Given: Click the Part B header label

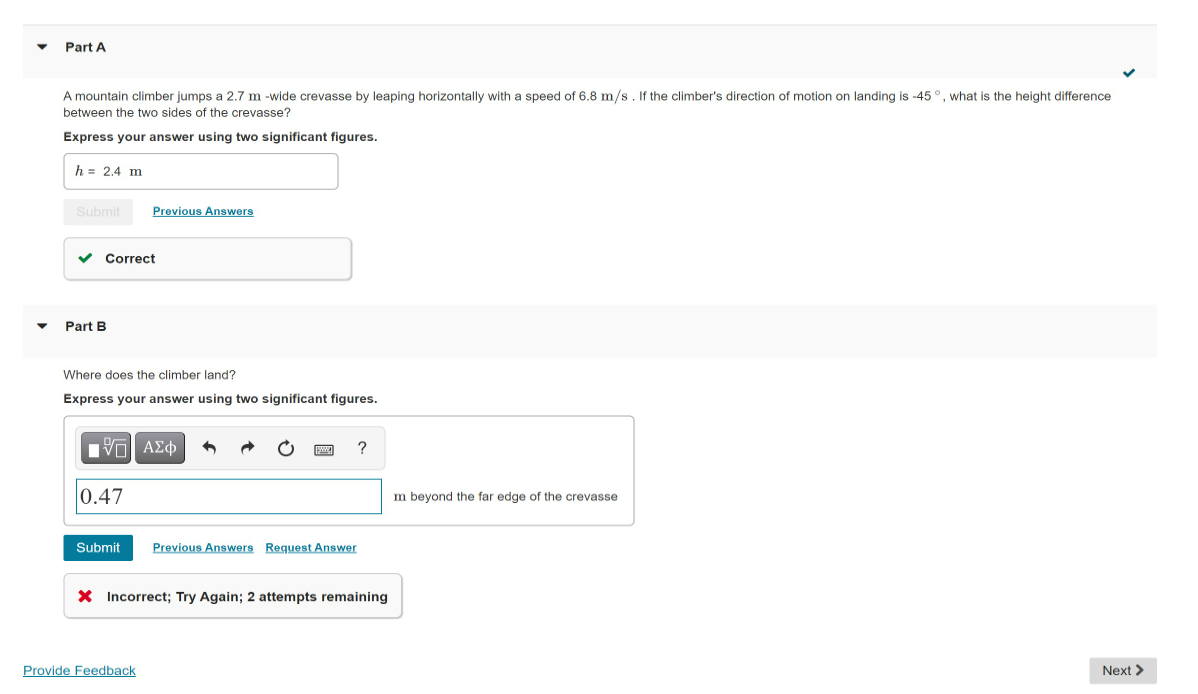Looking at the screenshot, I should 86,326.
